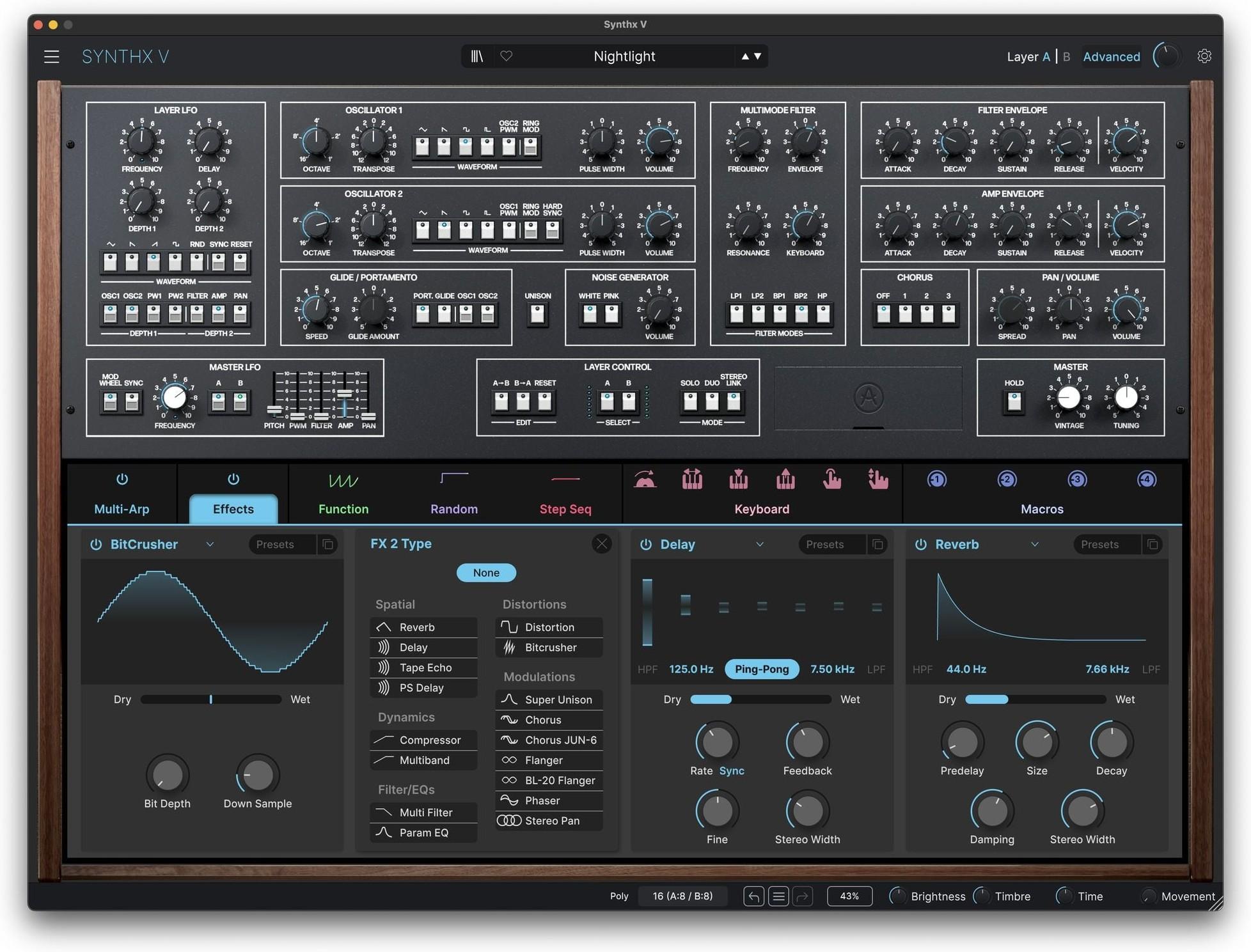Toggle Effects tab power button
Viewport: 1251px width, 952px height.
233,479
